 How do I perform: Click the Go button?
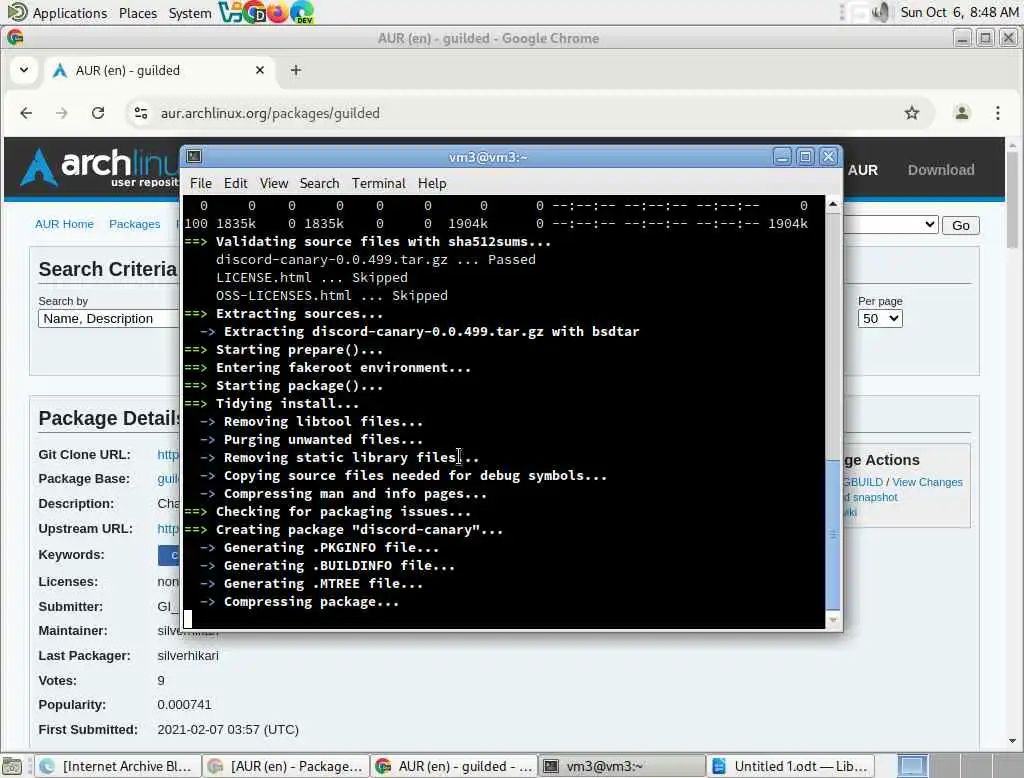click(x=960, y=225)
